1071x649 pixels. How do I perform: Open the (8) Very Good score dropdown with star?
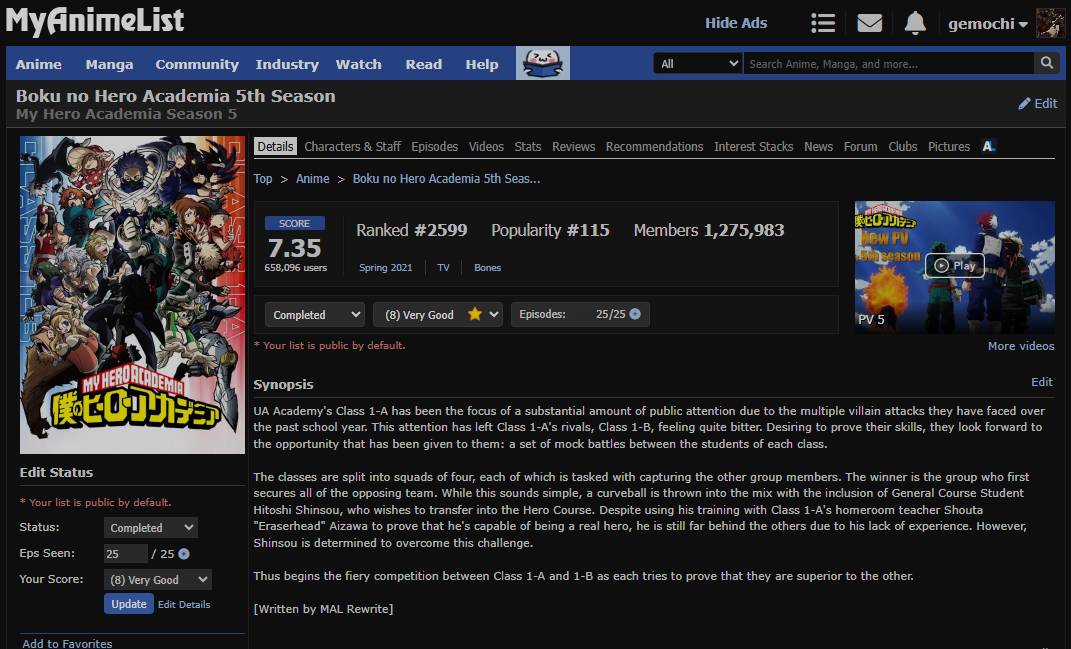[438, 314]
